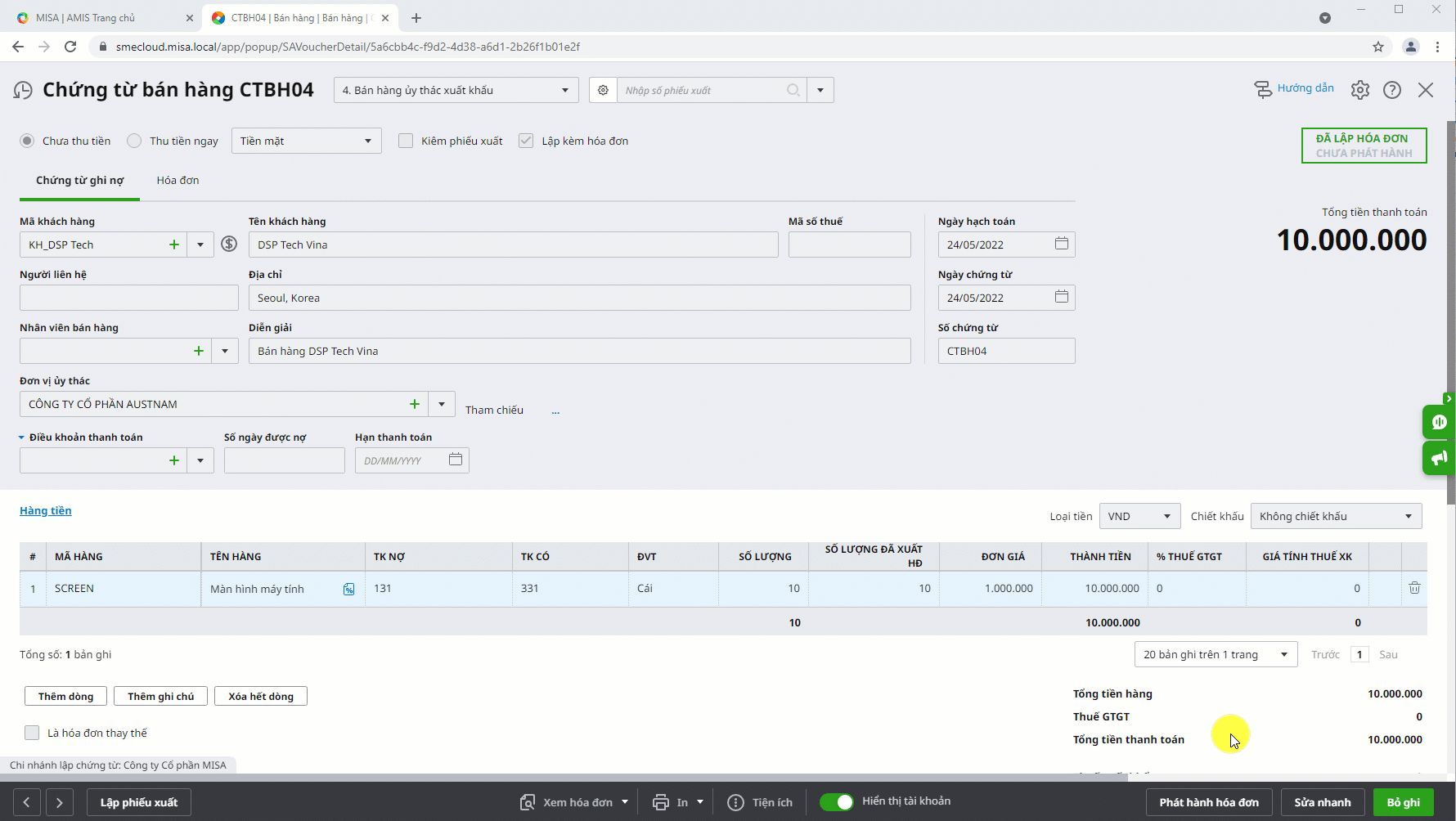Viewport: 1456px width, 821px height.
Task: Open the Chiết khấu dropdown
Action: point(1336,516)
